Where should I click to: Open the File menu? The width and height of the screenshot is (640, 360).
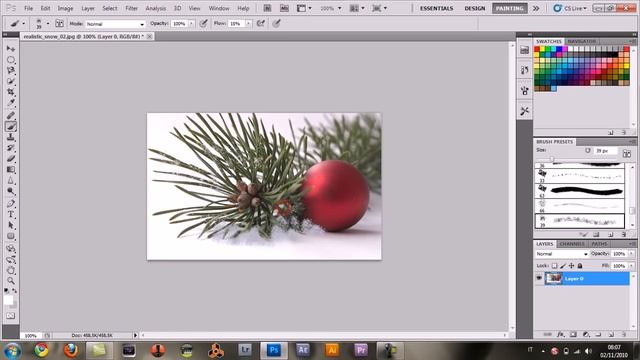pyautogui.click(x=28, y=8)
